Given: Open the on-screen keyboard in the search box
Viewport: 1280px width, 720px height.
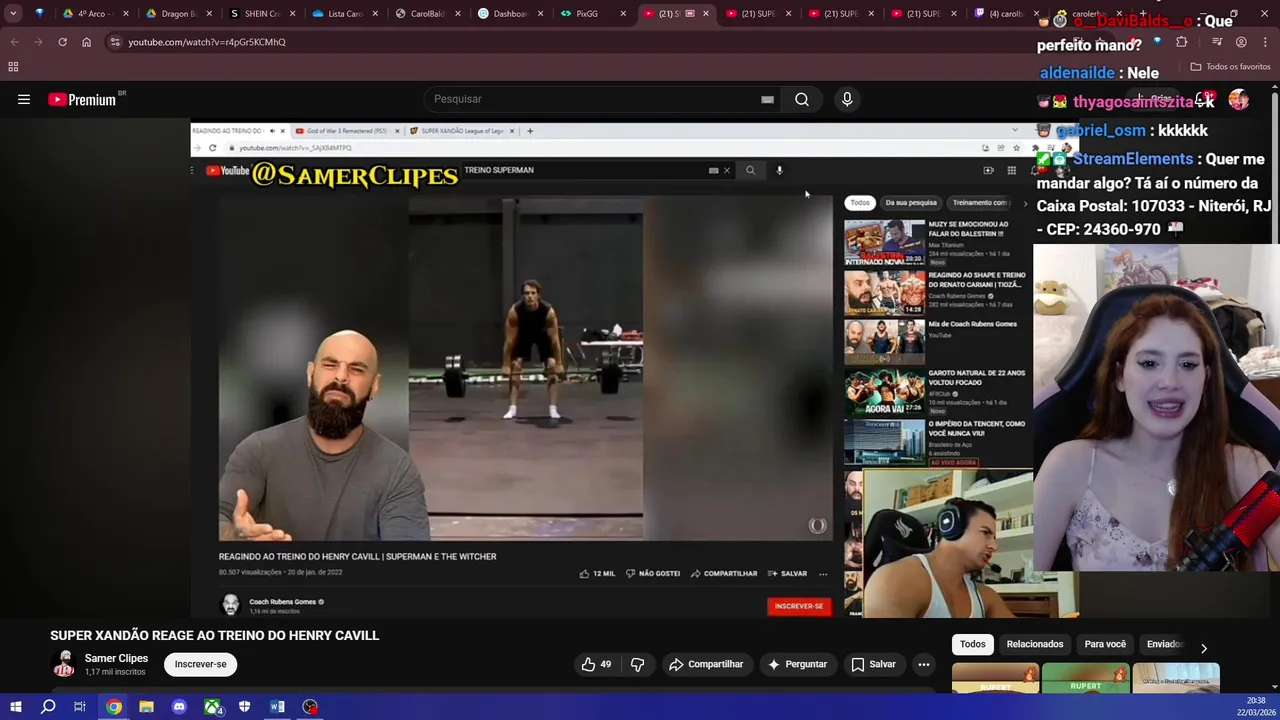Looking at the screenshot, I should tap(767, 99).
